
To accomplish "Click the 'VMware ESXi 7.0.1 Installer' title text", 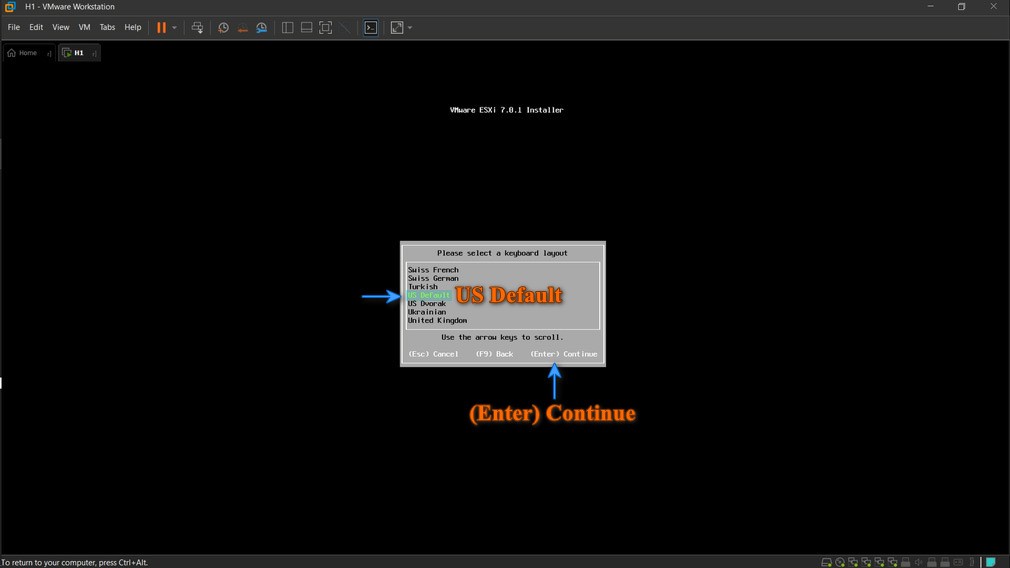I will click(x=506, y=110).
